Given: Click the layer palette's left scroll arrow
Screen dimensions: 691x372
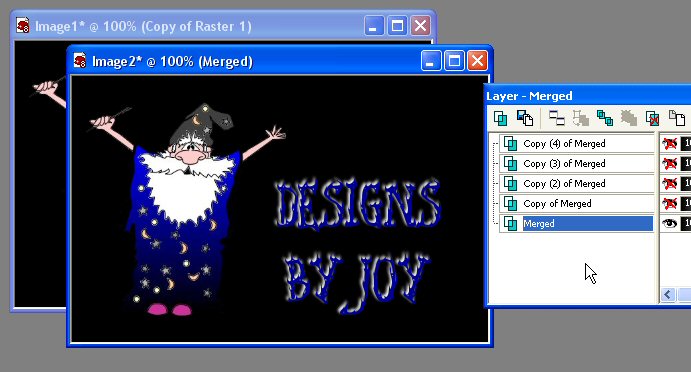Looking at the screenshot, I should point(668,294).
